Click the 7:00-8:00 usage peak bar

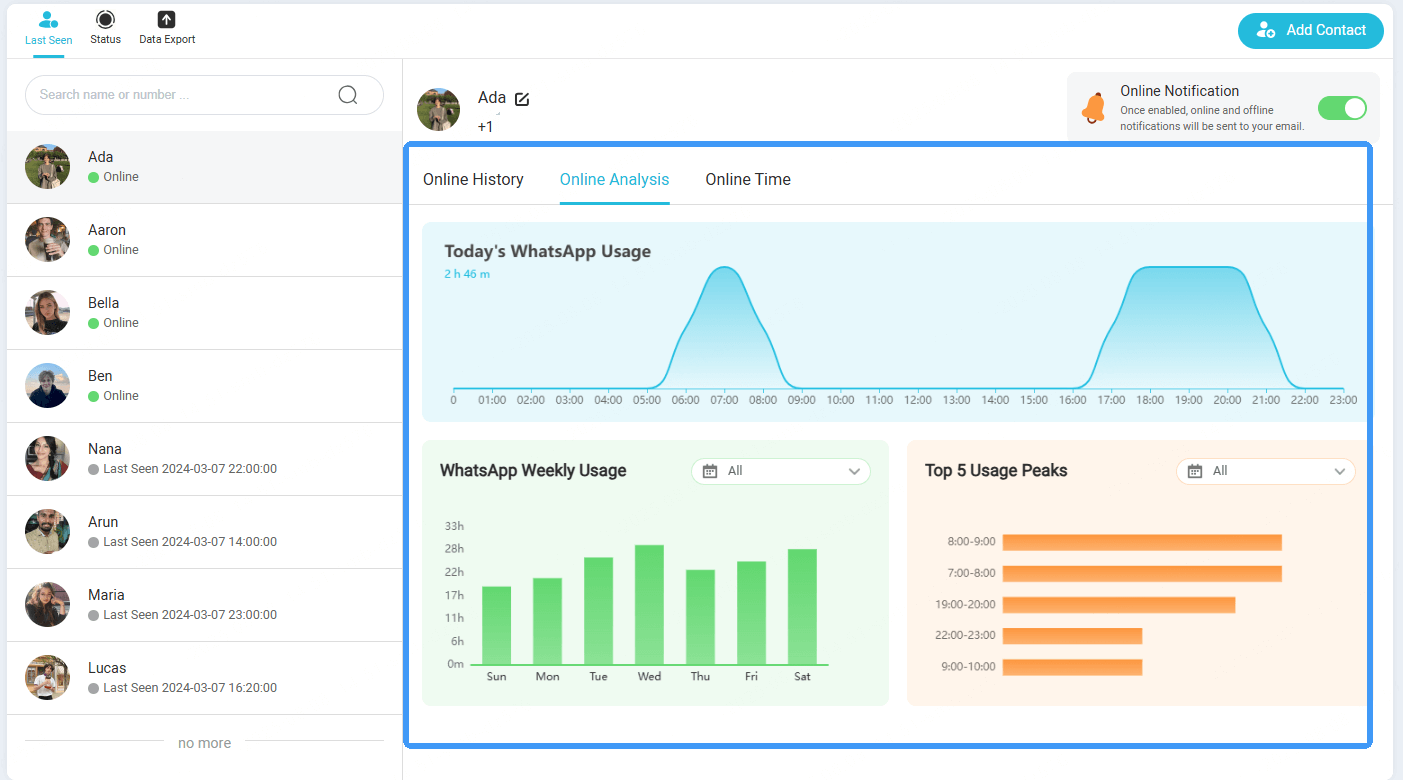[x=1142, y=574]
